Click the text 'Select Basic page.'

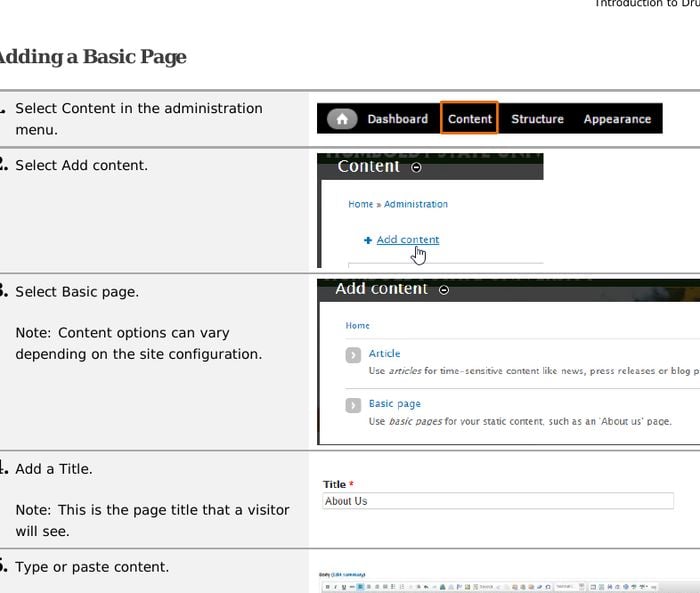(x=77, y=292)
